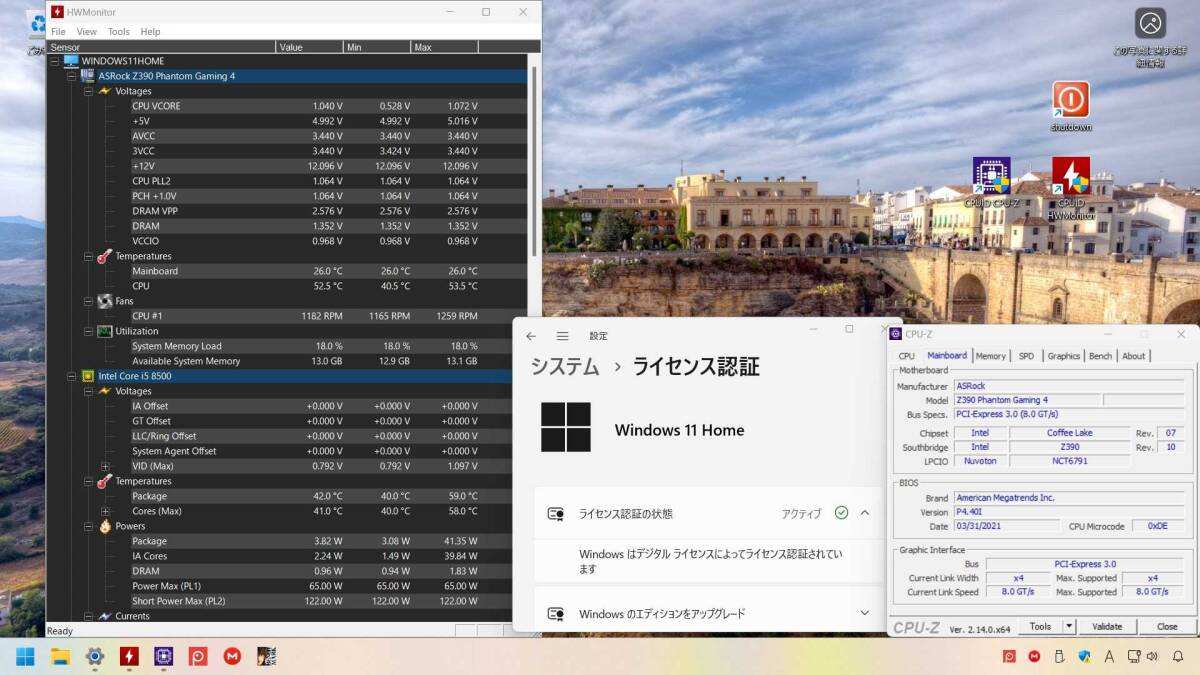Expand the Cores (Max) row

click(105, 511)
